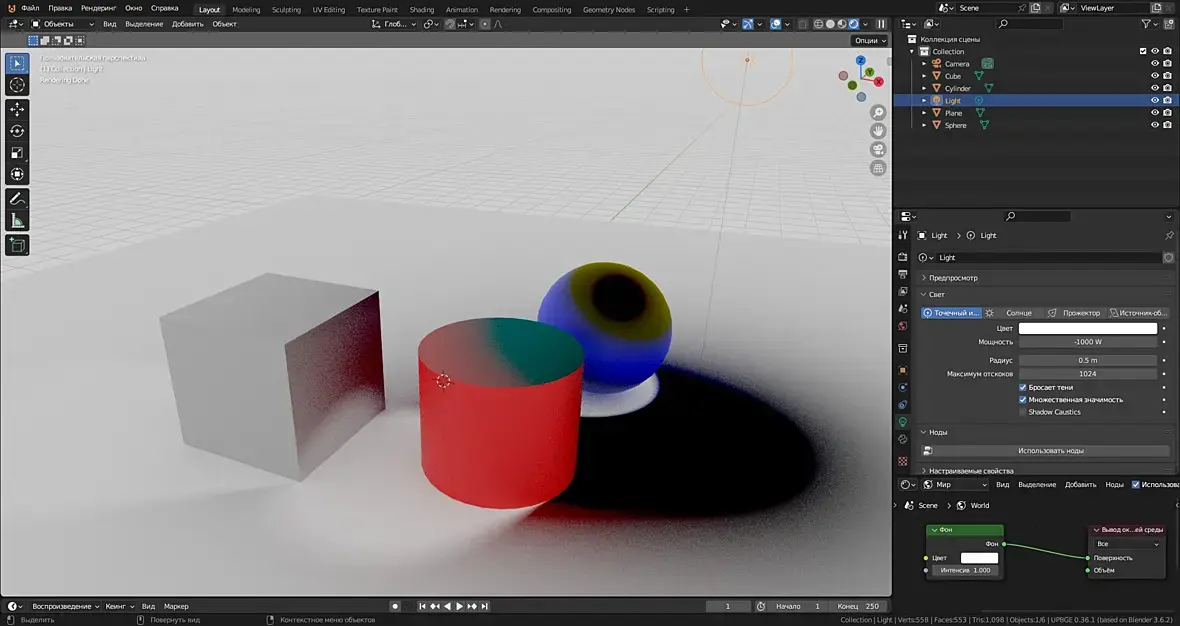
Task: Select the Move tool in left toolbar
Action: [x=17, y=109]
